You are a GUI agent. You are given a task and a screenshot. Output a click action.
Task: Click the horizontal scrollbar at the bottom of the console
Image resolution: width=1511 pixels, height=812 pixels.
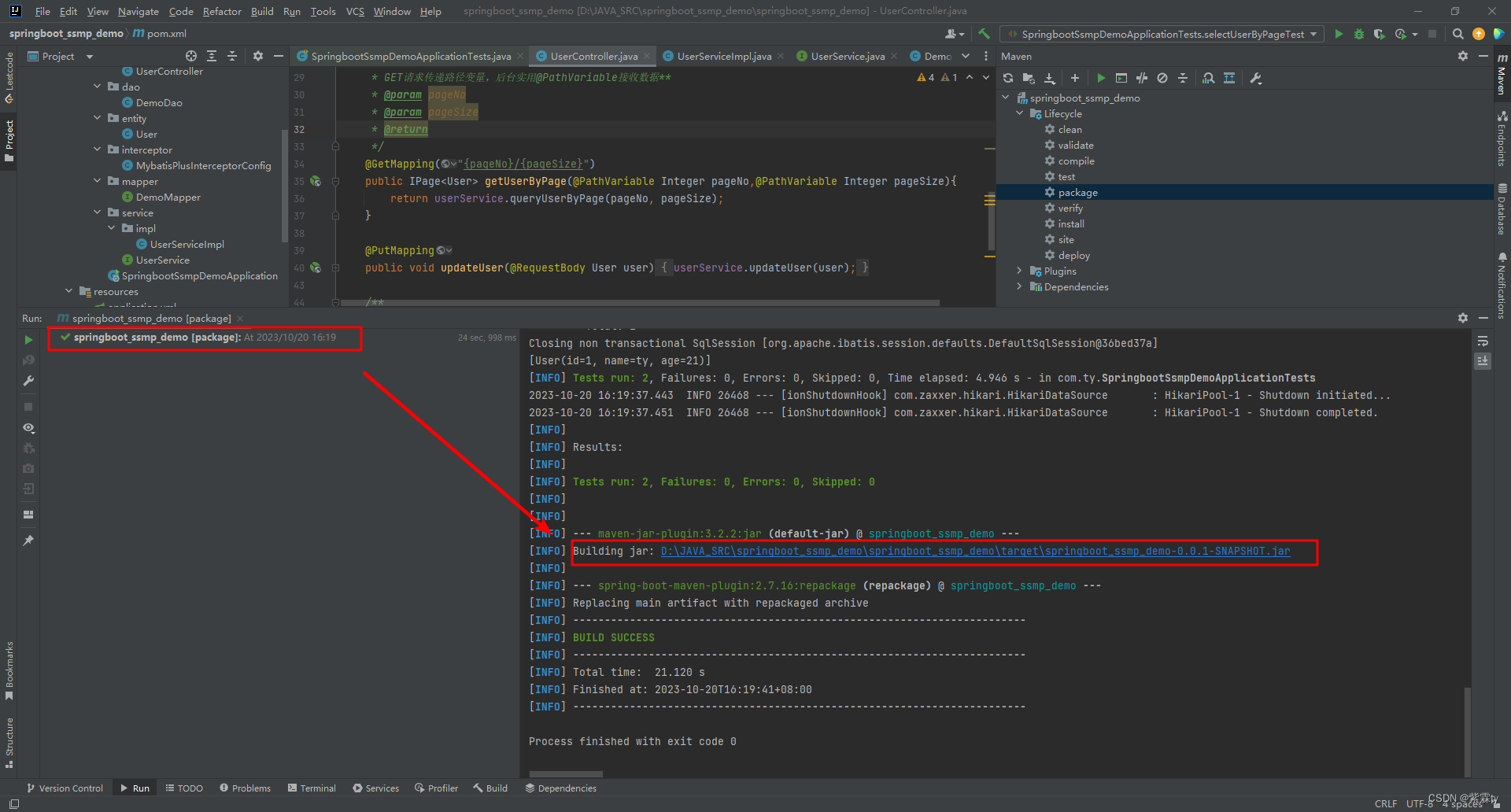pyautogui.click(x=566, y=774)
